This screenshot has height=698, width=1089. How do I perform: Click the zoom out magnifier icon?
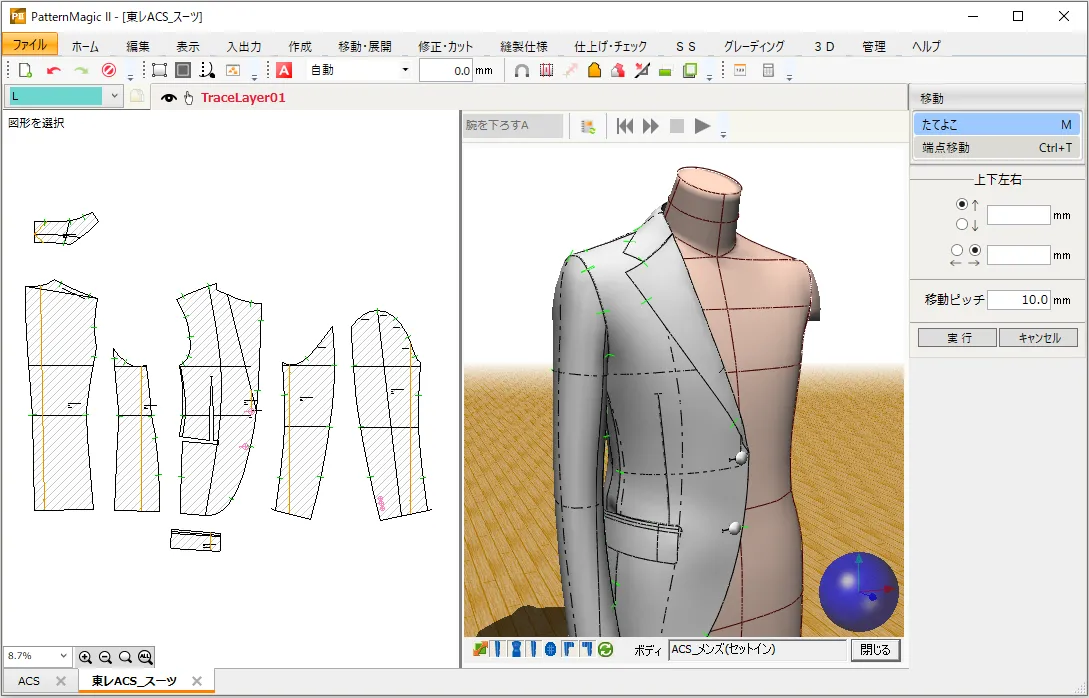(105, 657)
